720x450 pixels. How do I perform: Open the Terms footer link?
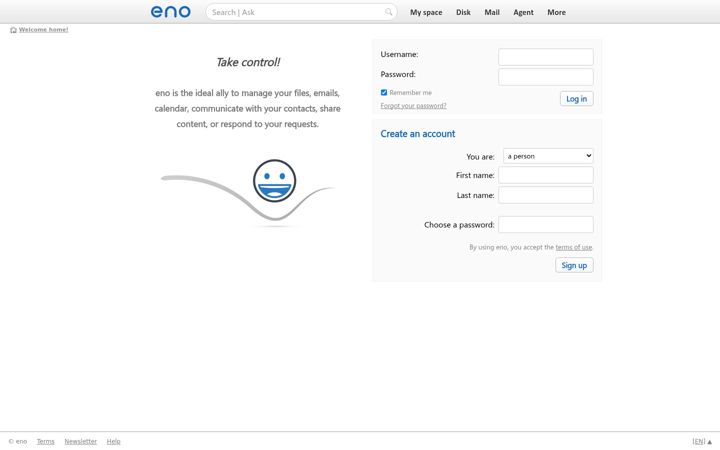click(x=45, y=441)
